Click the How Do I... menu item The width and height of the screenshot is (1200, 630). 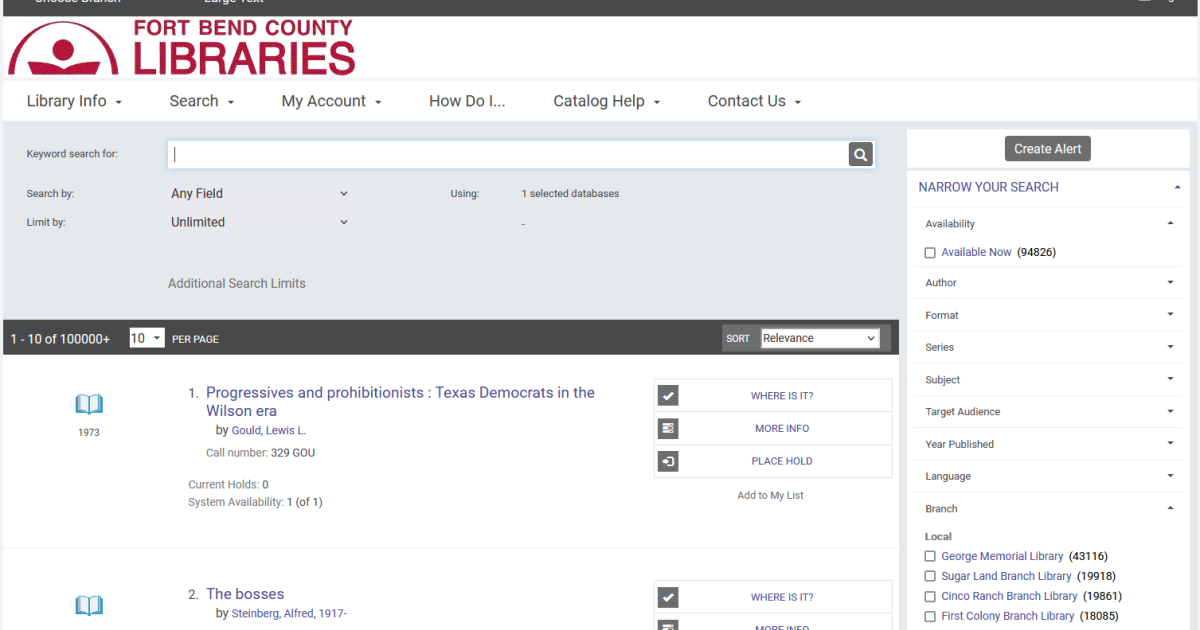click(x=467, y=101)
